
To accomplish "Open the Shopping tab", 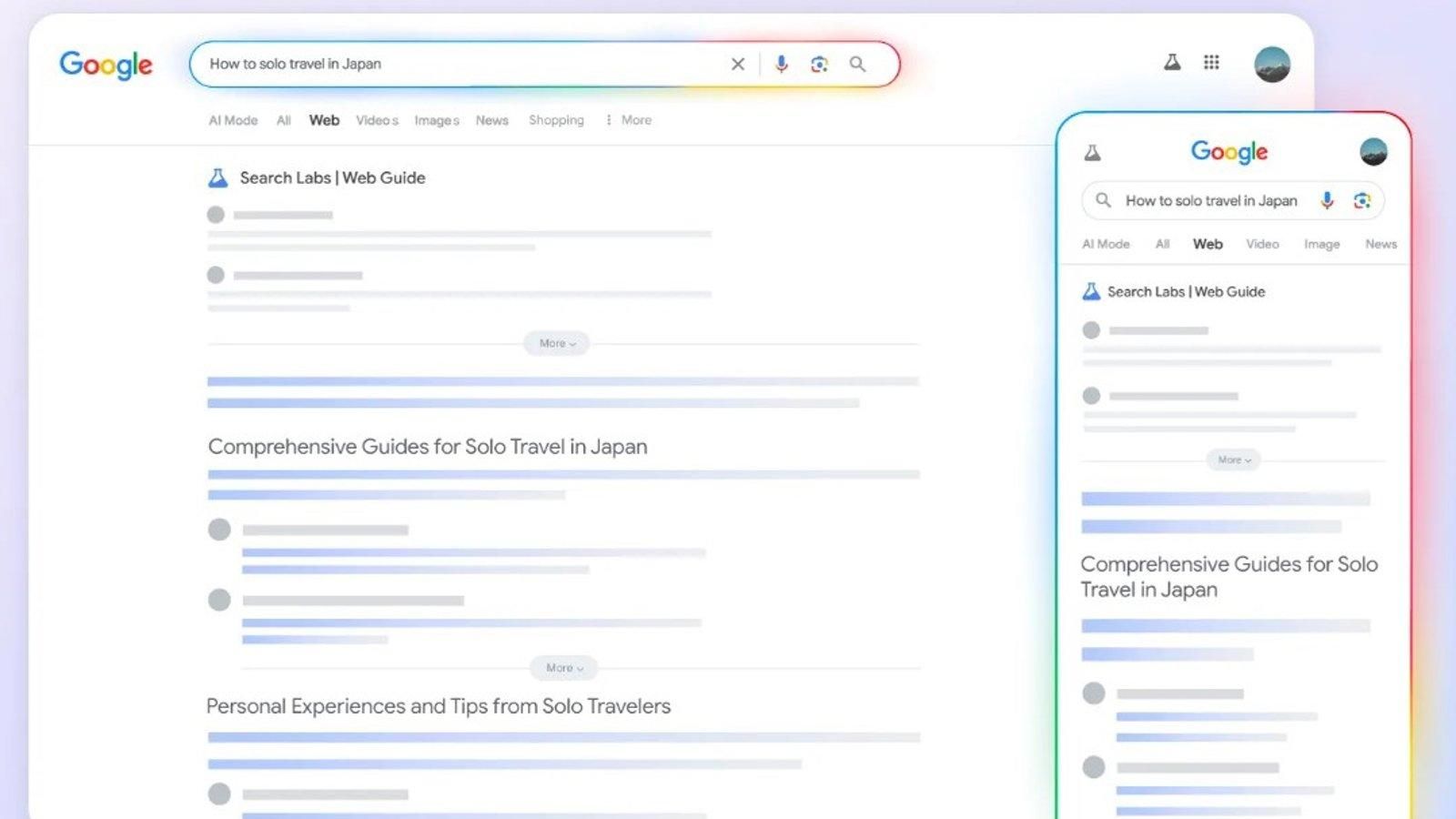I will pyautogui.click(x=556, y=120).
